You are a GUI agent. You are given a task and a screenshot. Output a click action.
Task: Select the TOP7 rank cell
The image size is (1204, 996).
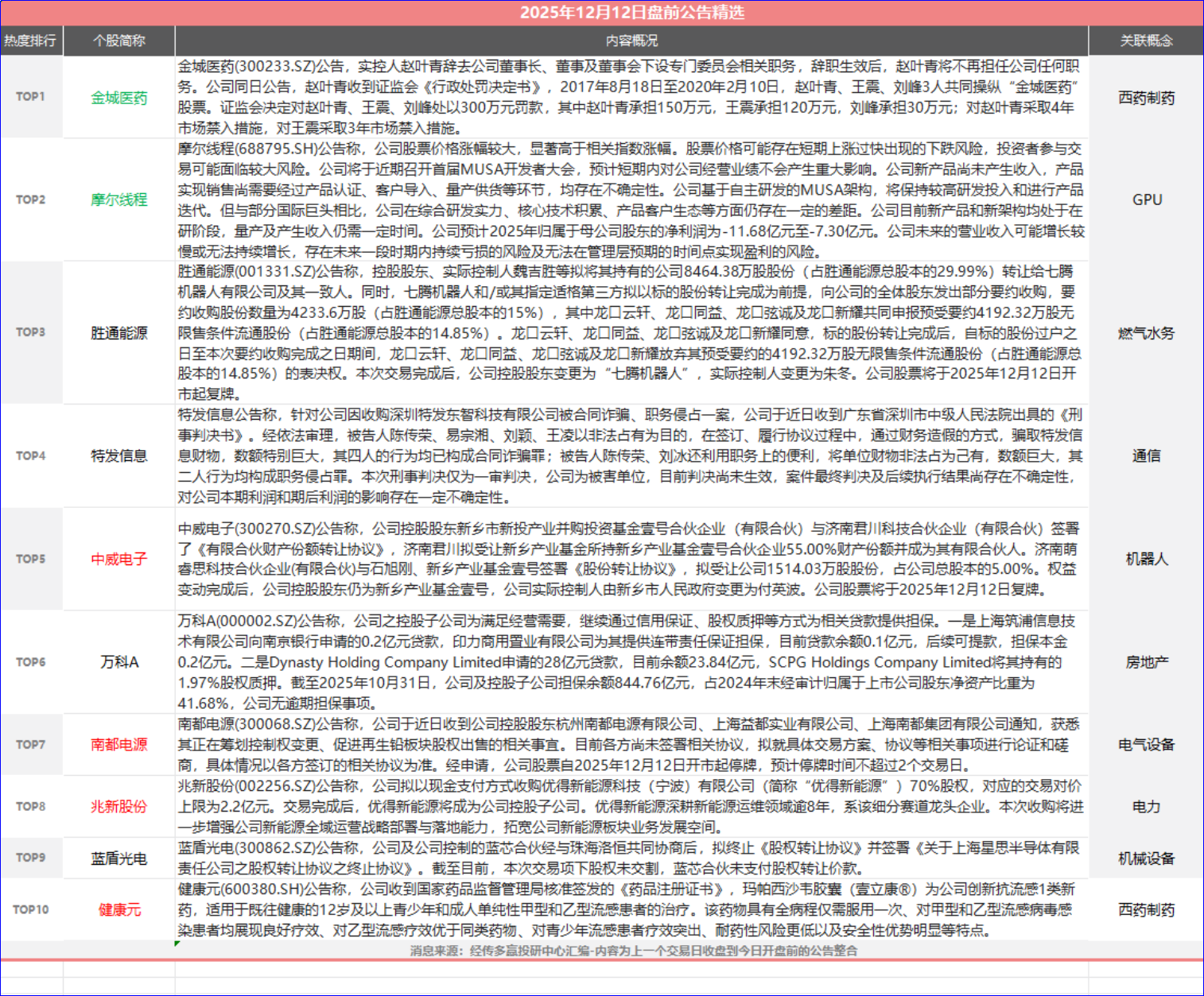point(31,745)
